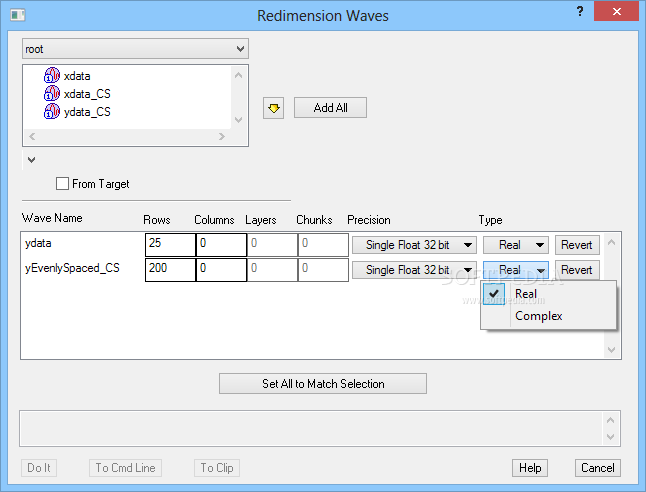Click the xdata wave icon
646x492 pixels.
pos(52,76)
